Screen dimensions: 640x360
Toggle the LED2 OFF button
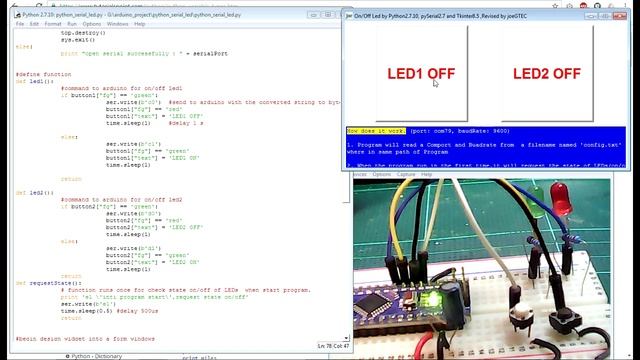pyautogui.click(x=547, y=74)
